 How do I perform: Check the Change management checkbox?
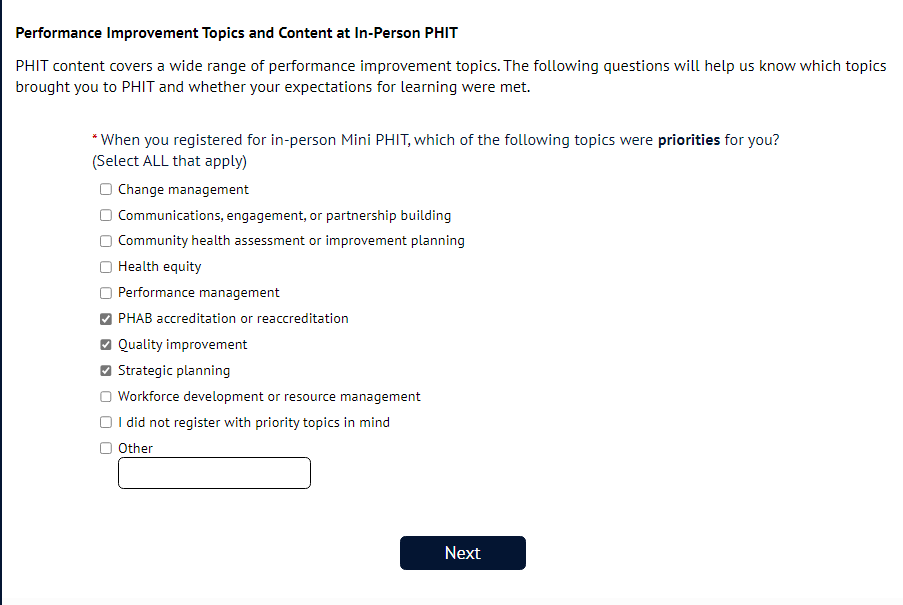click(106, 189)
